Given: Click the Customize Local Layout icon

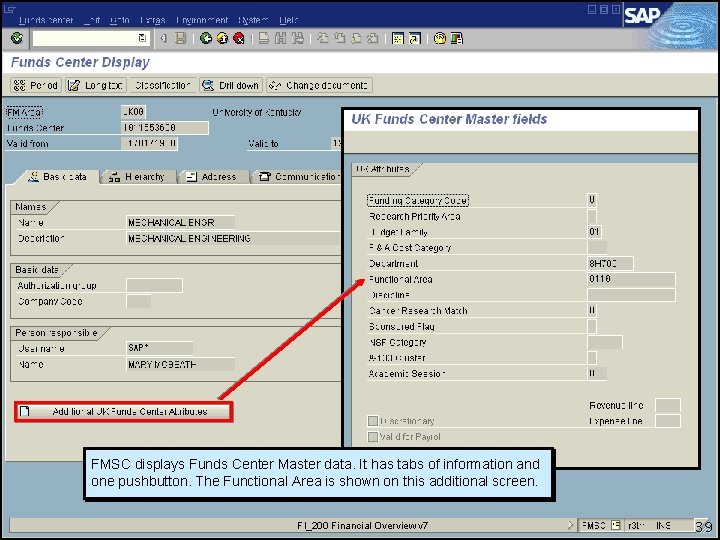Looking at the screenshot, I should pos(457,38).
